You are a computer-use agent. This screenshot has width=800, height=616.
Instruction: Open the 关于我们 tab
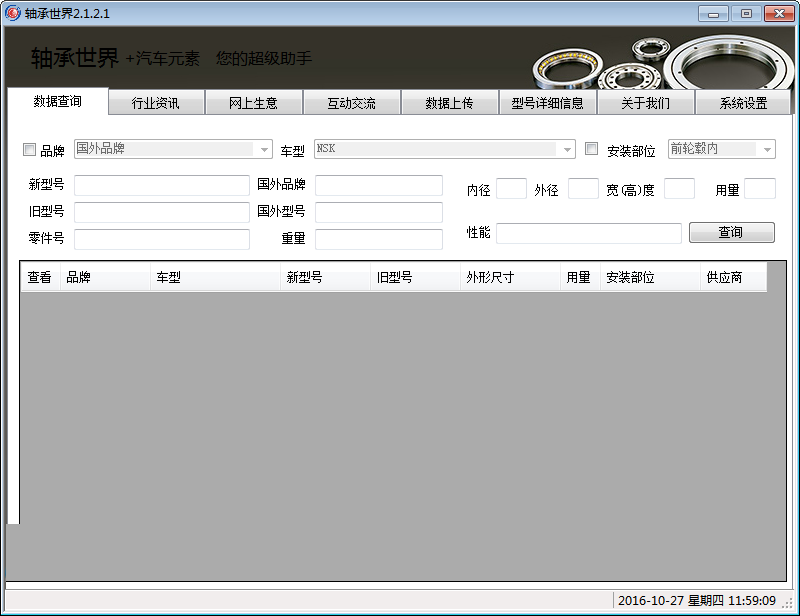[x=645, y=103]
